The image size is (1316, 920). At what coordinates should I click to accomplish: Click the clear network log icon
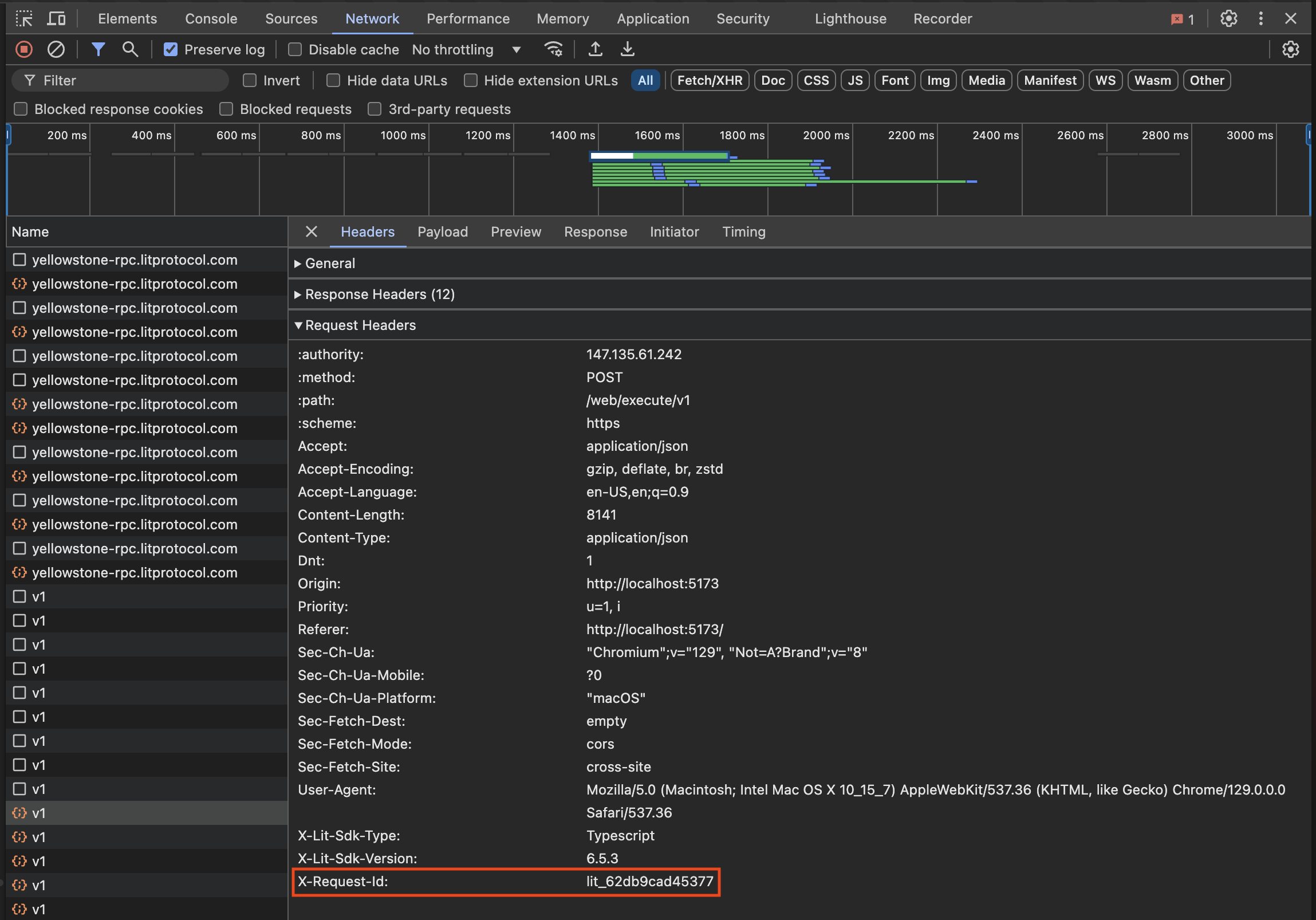(x=57, y=48)
